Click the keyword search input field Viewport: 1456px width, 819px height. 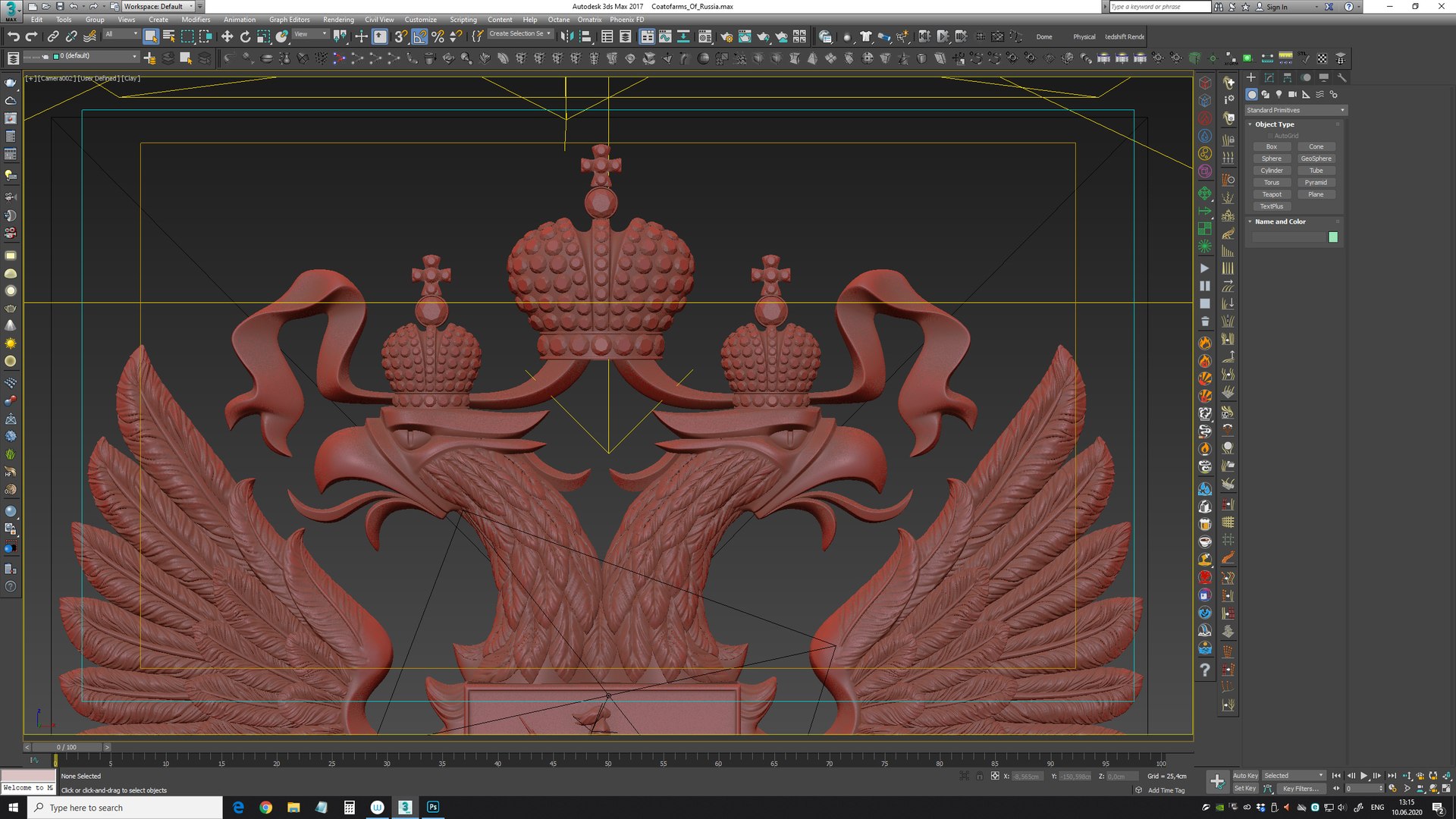pyautogui.click(x=1159, y=7)
